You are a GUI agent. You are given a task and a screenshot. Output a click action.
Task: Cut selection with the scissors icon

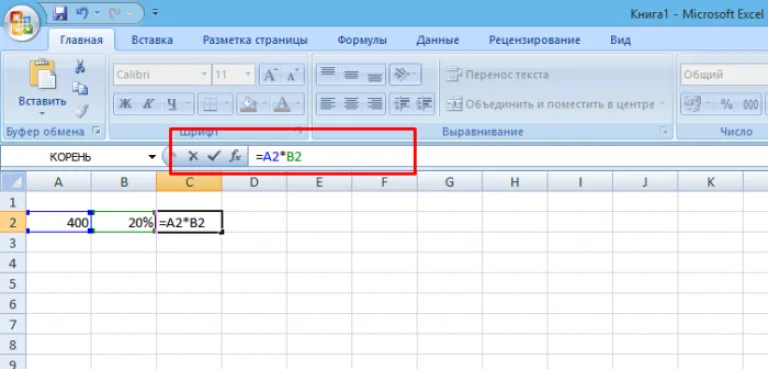(80, 66)
